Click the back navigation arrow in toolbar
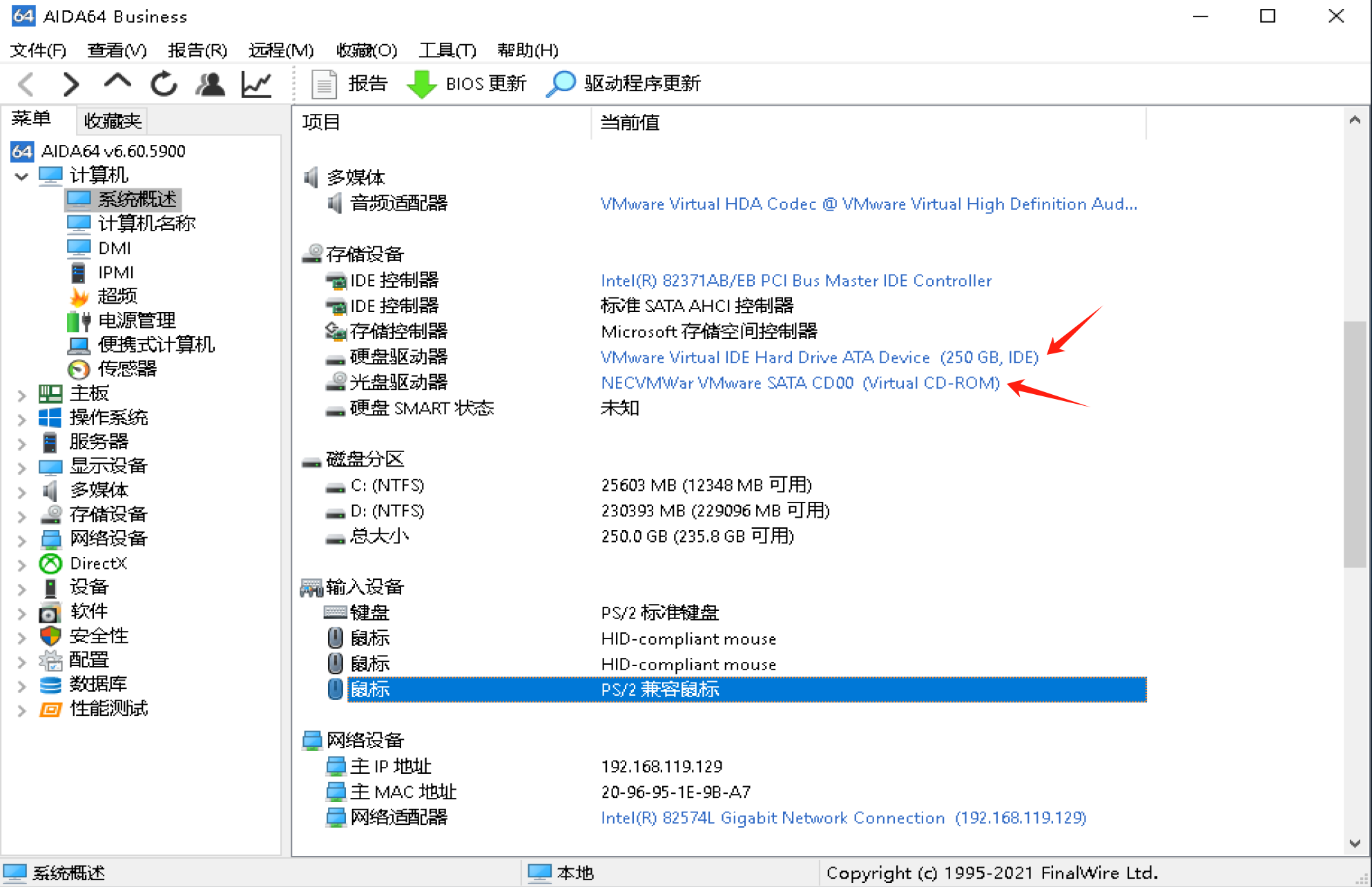The image size is (1372, 887). tap(26, 84)
